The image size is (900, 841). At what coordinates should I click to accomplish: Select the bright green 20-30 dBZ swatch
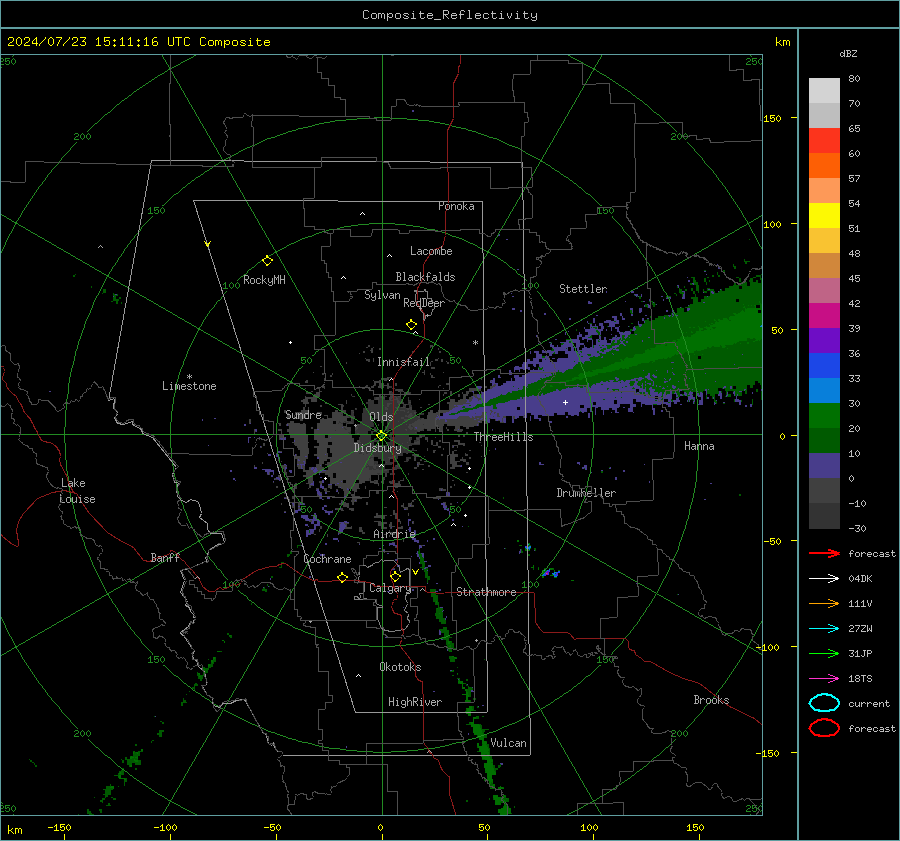point(824,415)
